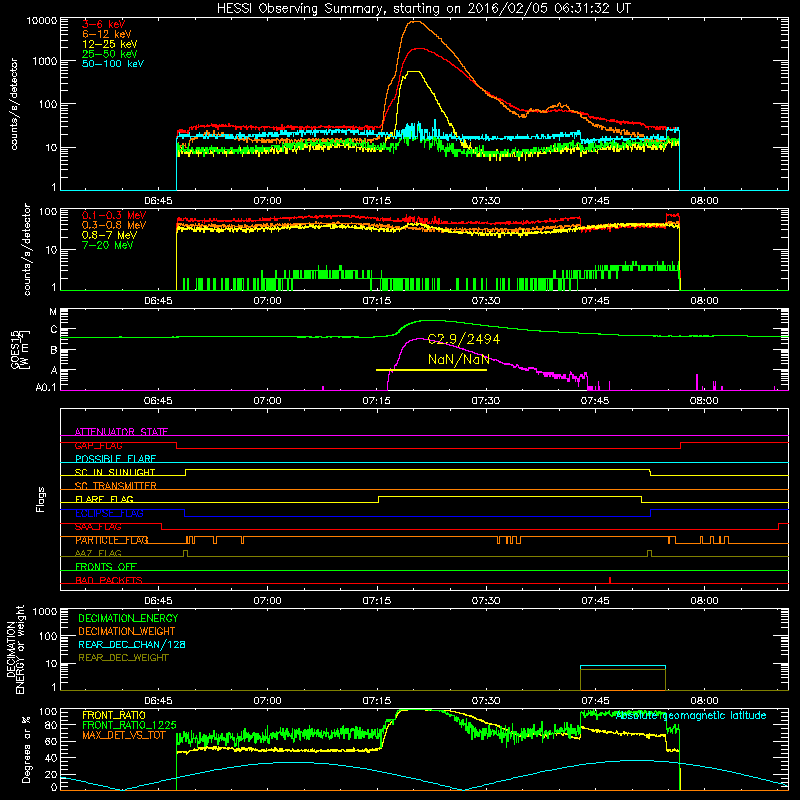This screenshot has height=800, width=800.
Task: Click the green 7-20 MeV legend label
Action: 108,245
